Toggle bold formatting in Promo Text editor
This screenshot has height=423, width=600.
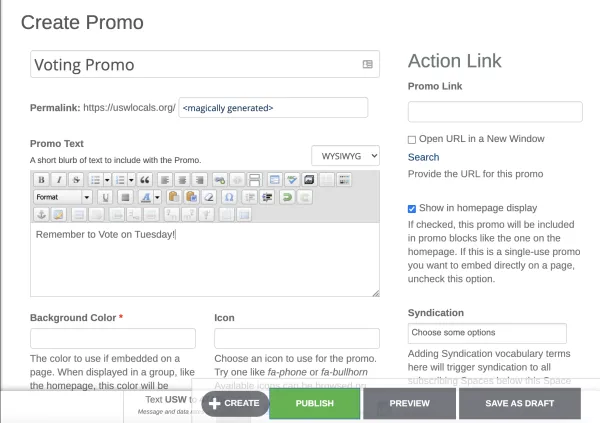point(41,180)
